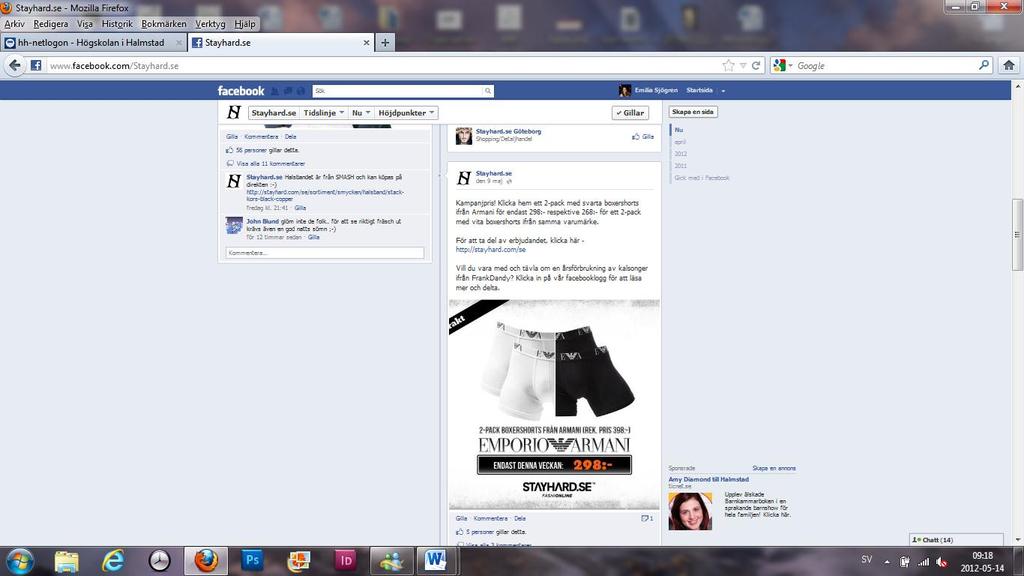The height and width of the screenshot is (576, 1024).
Task: Open Emilia Sjögren's profile link
Action: coord(656,90)
